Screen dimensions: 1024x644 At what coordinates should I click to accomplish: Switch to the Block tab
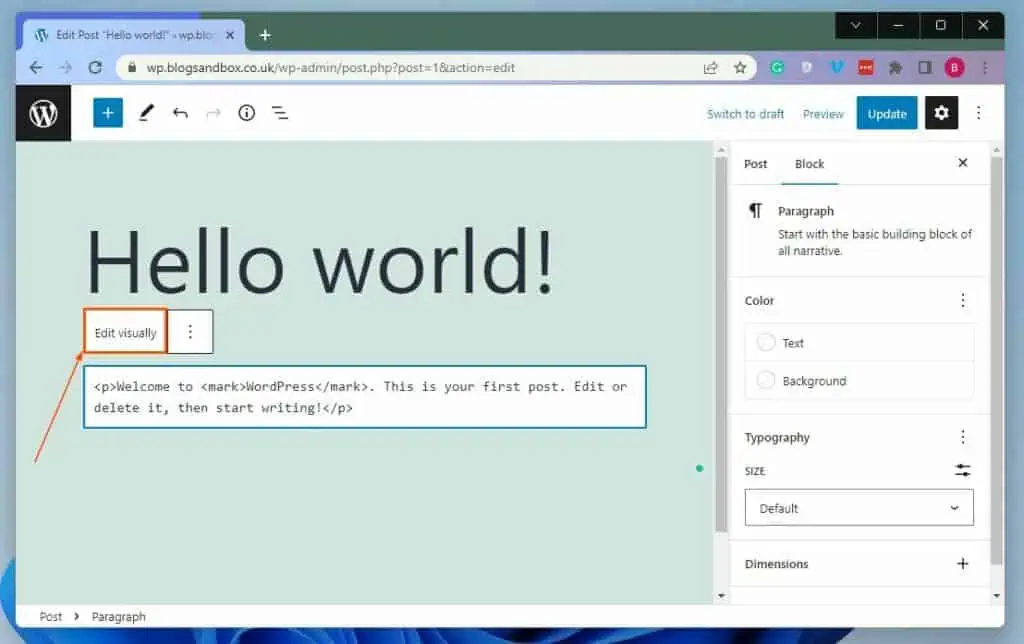click(x=809, y=163)
